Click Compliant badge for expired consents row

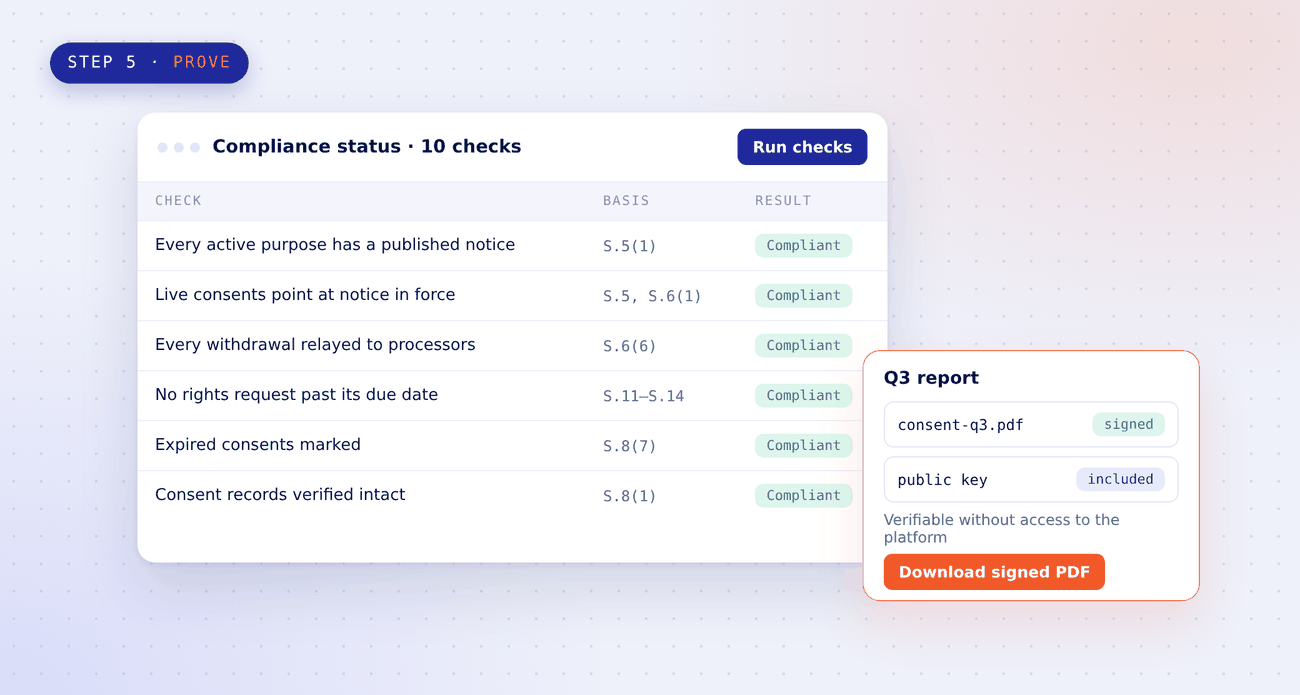[x=803, y=446]
